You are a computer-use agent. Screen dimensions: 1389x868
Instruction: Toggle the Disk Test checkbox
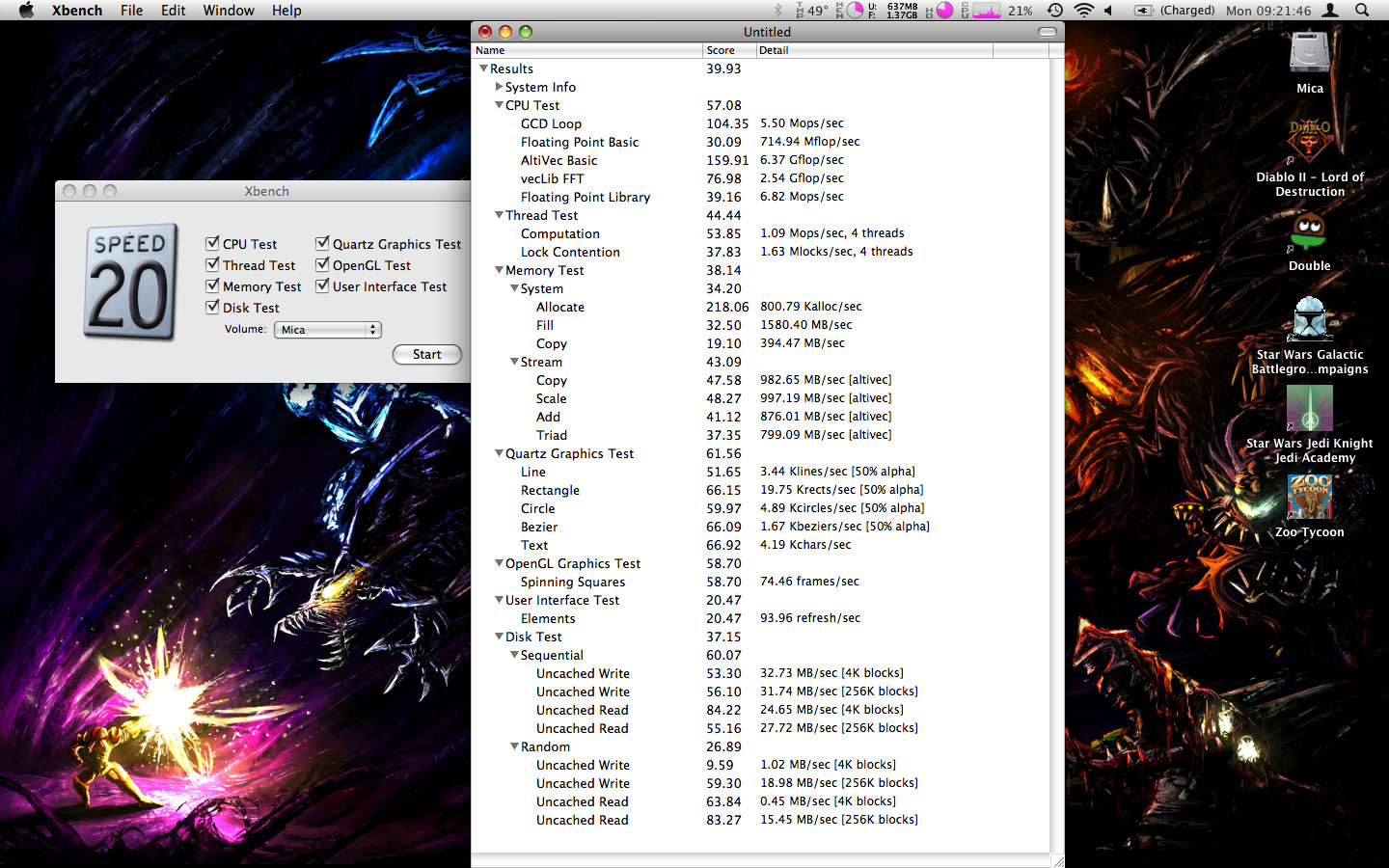click(212, 307)
